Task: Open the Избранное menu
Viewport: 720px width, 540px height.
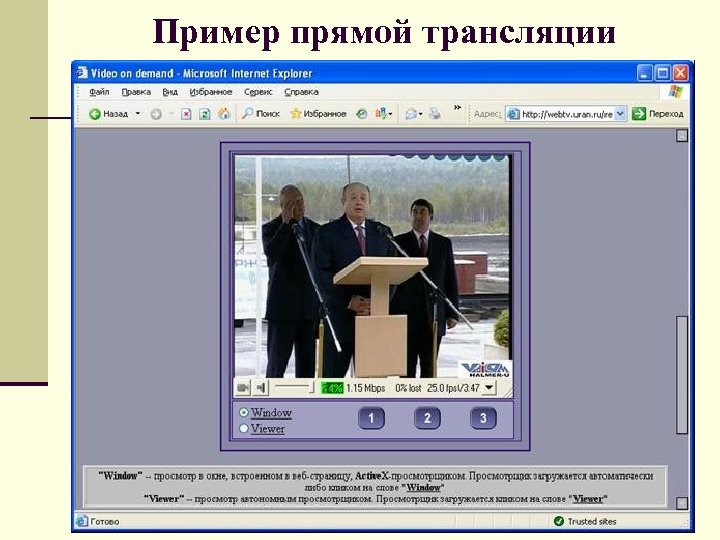Action: pos(211,92)
